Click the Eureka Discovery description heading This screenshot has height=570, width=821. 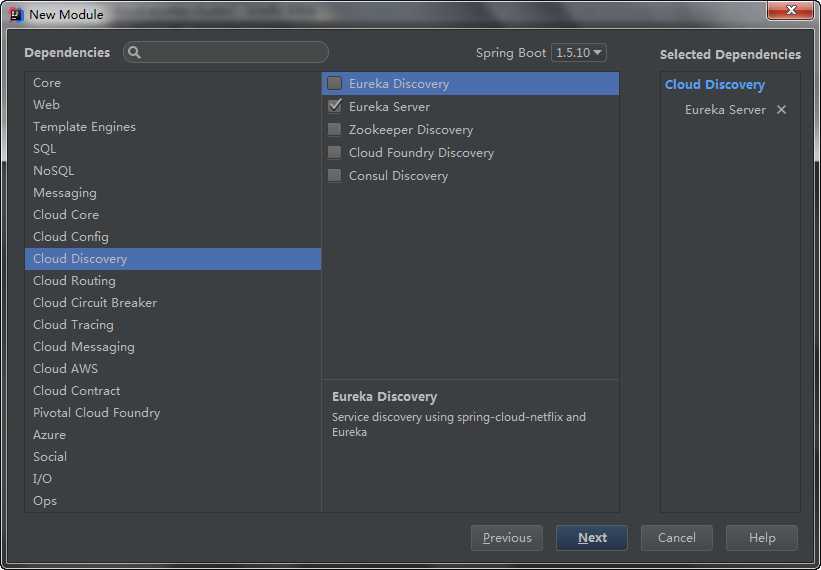pyautogui.click(x=384, y=397)
